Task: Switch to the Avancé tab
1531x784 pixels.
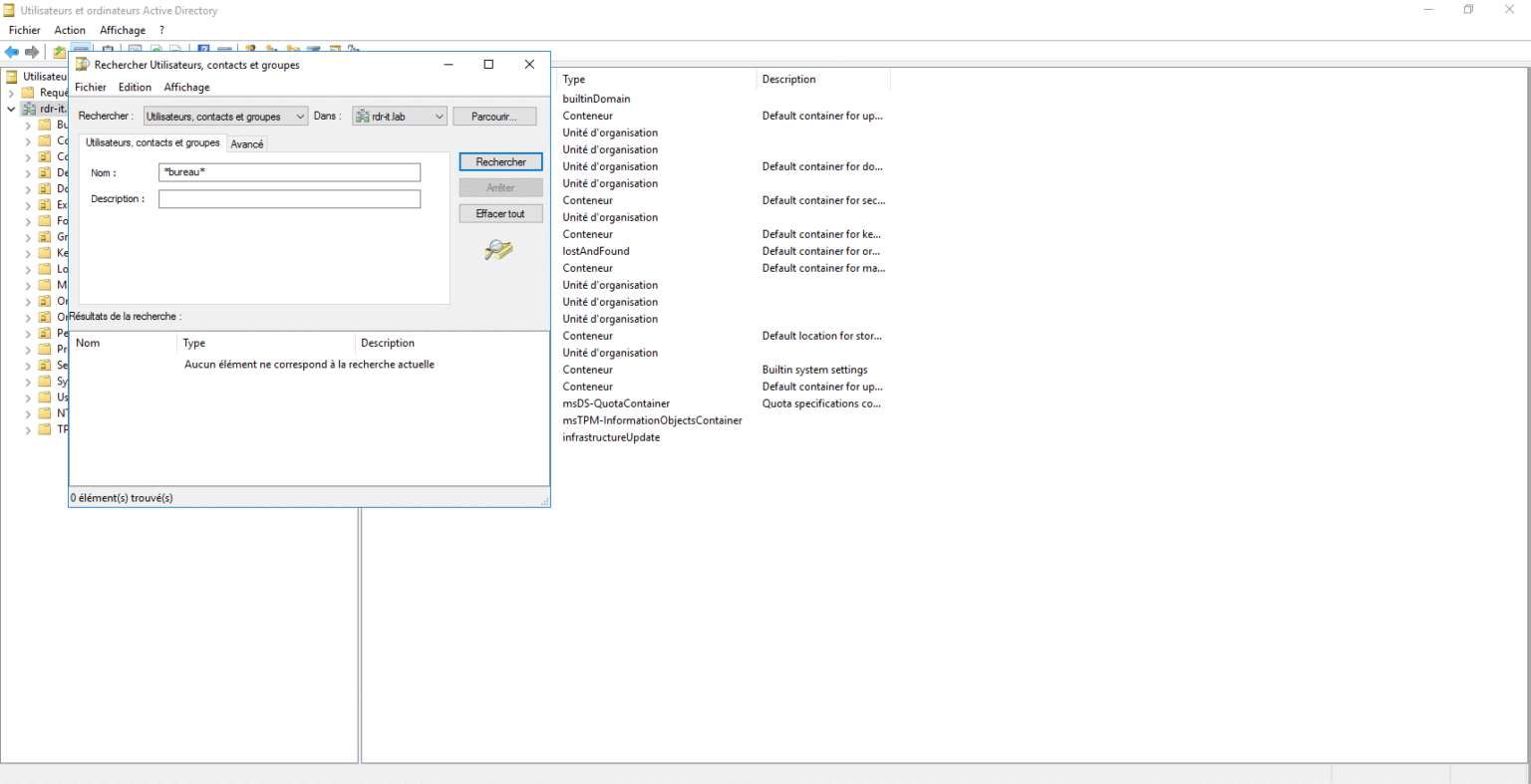Action: (x=247, y=143)
